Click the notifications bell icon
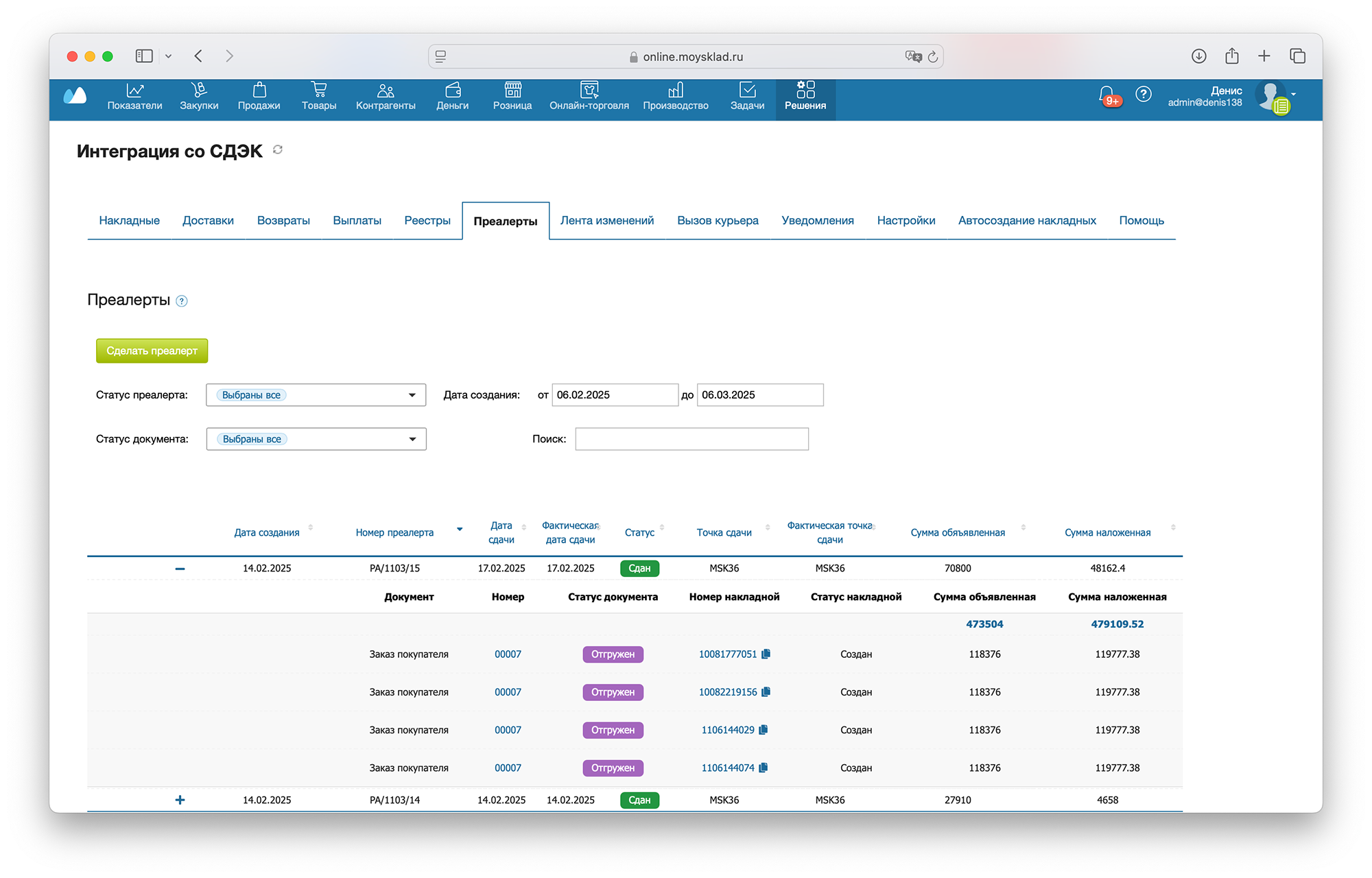The height and width of the screenshot is (878, 1372). (x=1106, y=94)
